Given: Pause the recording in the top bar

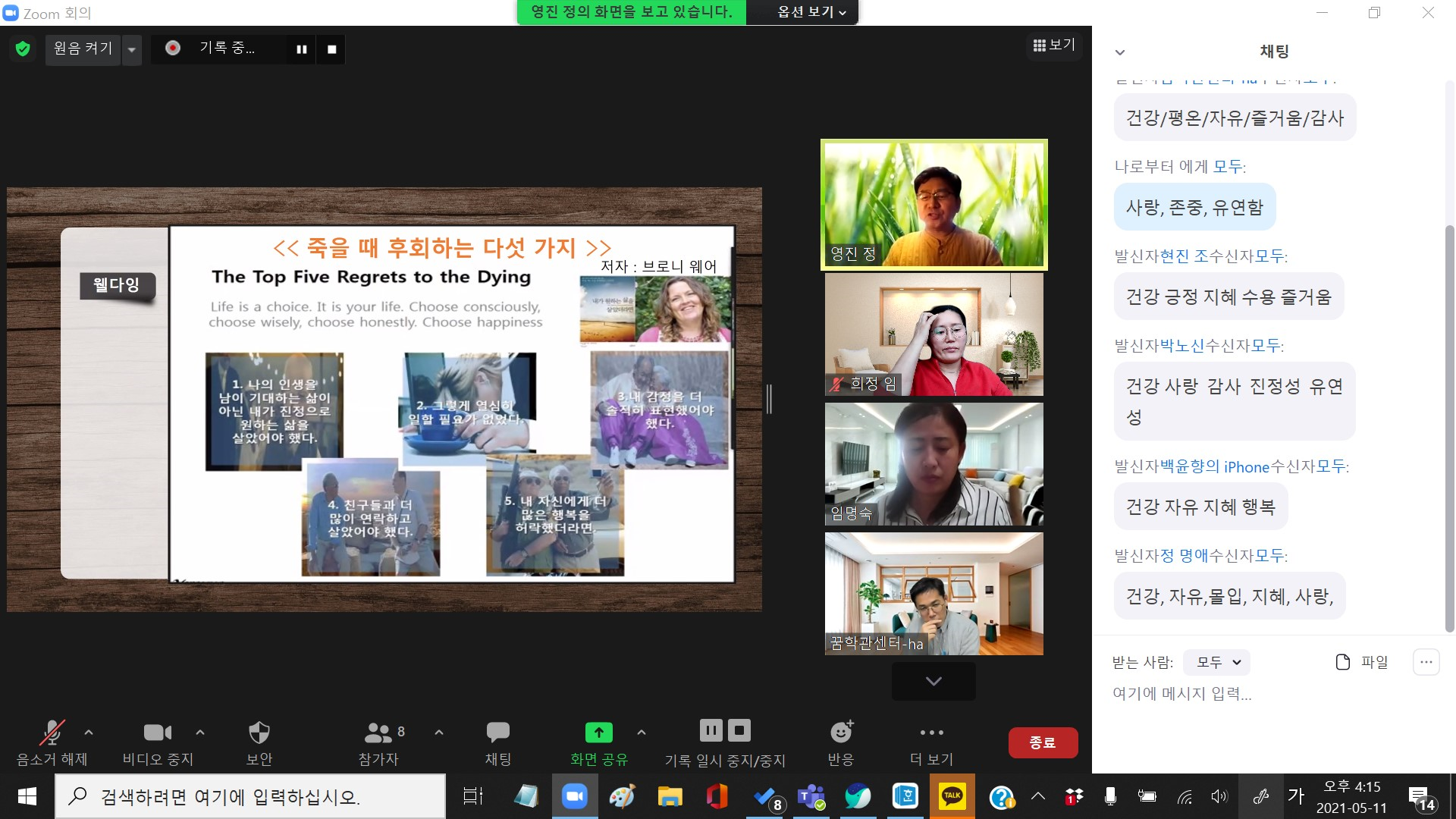Looking at the screenshot, I should pyautogui.click(x=302, y=49).
